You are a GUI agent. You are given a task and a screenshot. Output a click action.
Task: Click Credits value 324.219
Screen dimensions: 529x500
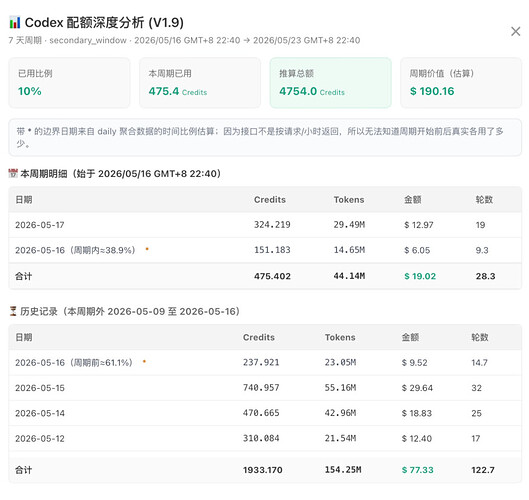point(272,225)
